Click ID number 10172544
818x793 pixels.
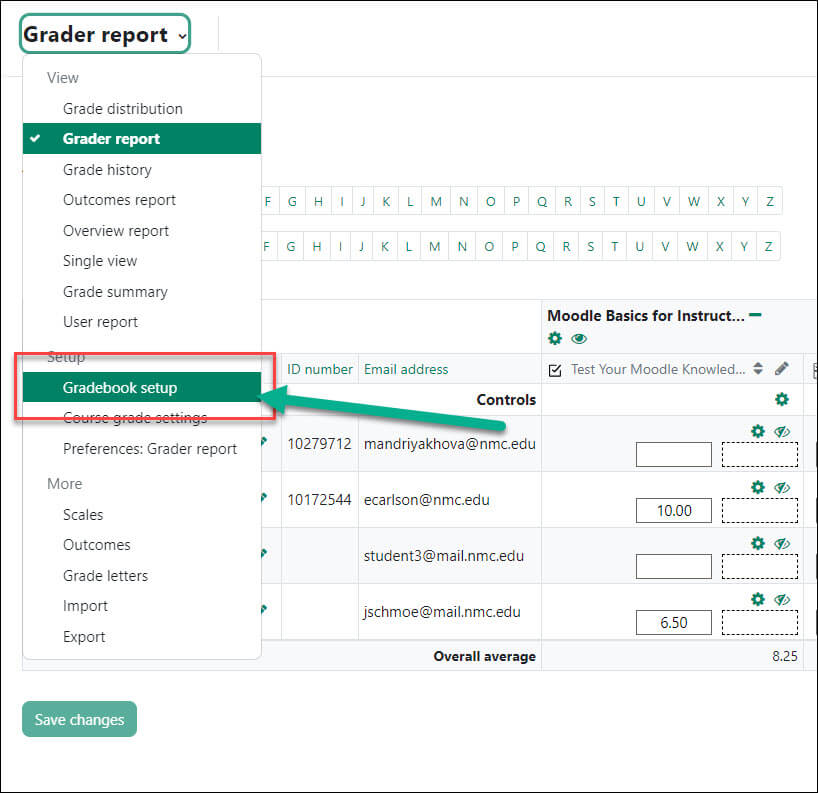(x=319, y=500)
